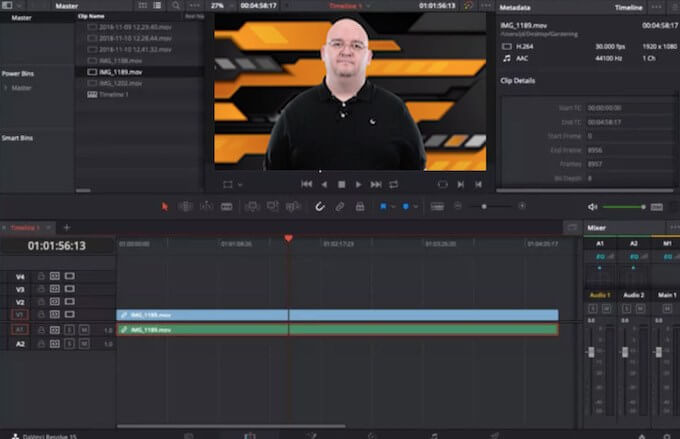Screen dimensions: 680x439
Task: Mute audio track A2
Action: (x=84, y=344)
